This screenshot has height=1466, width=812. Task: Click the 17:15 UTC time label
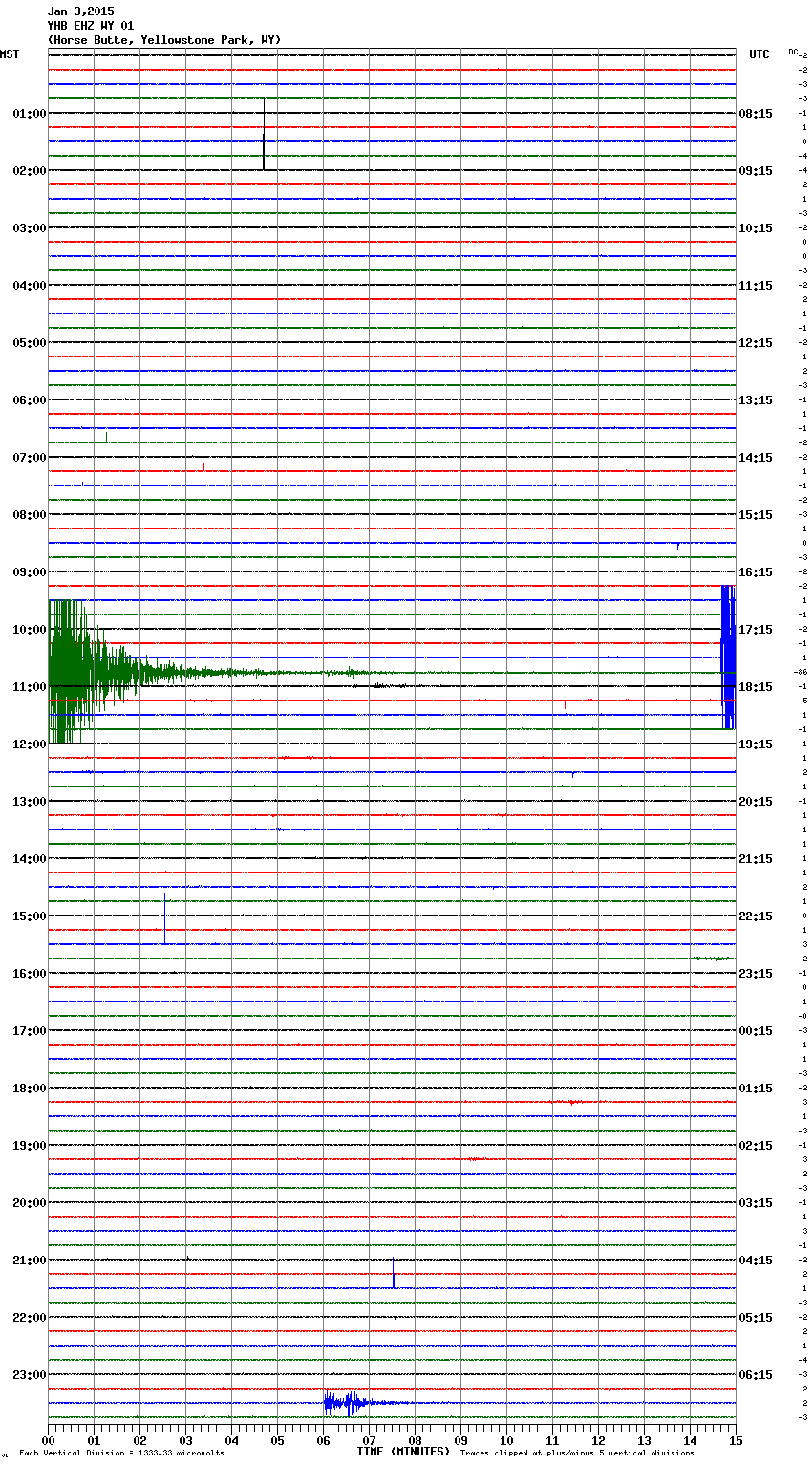click(756, 630)
